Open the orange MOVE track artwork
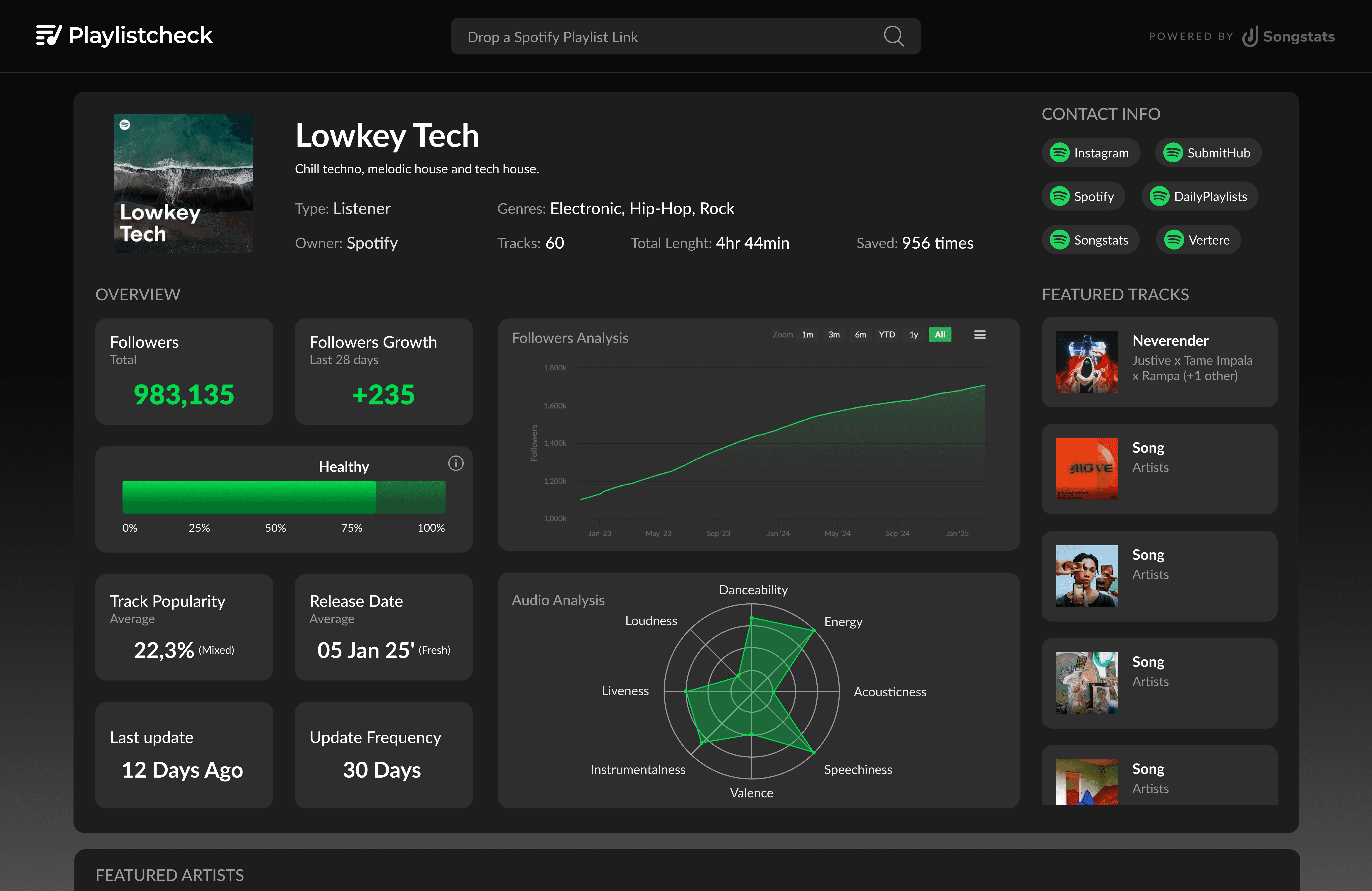The image size is (1372, 891). [1087, 469]
